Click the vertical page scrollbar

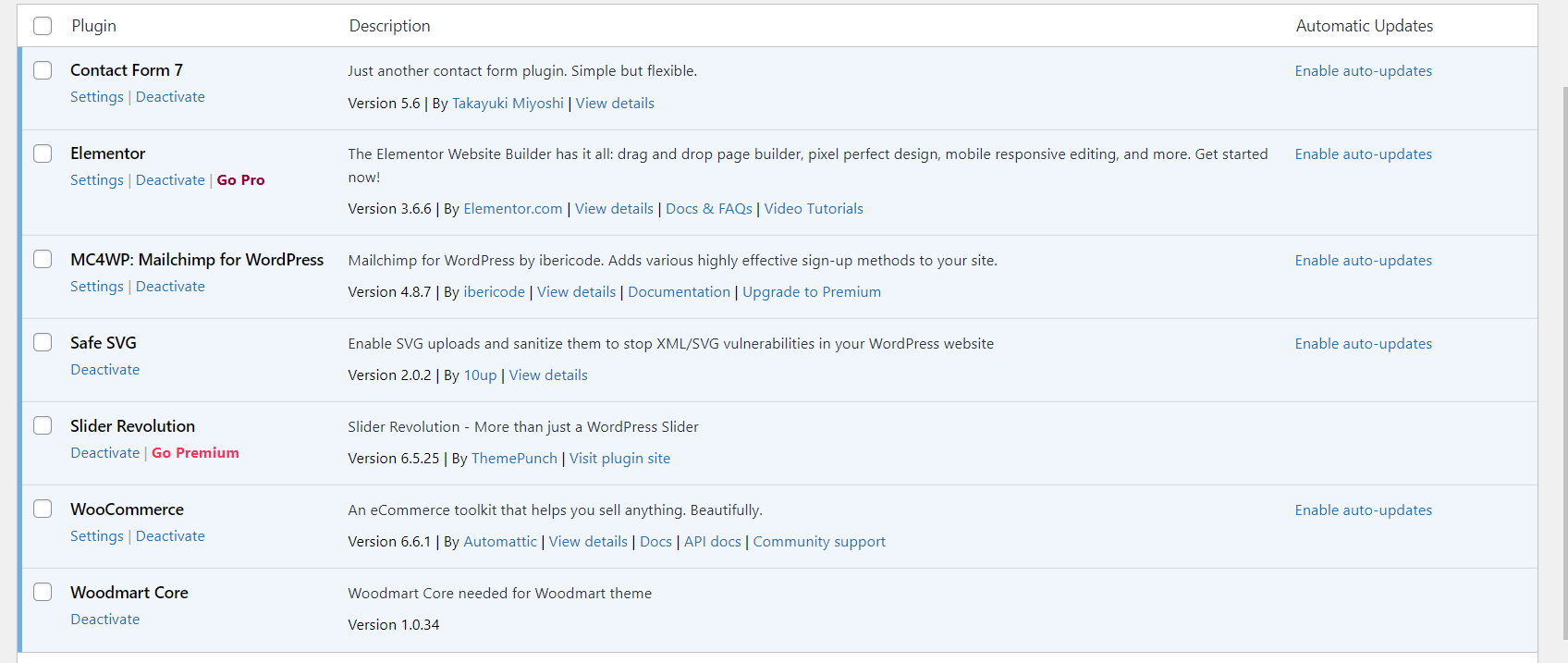point(1564,361)
